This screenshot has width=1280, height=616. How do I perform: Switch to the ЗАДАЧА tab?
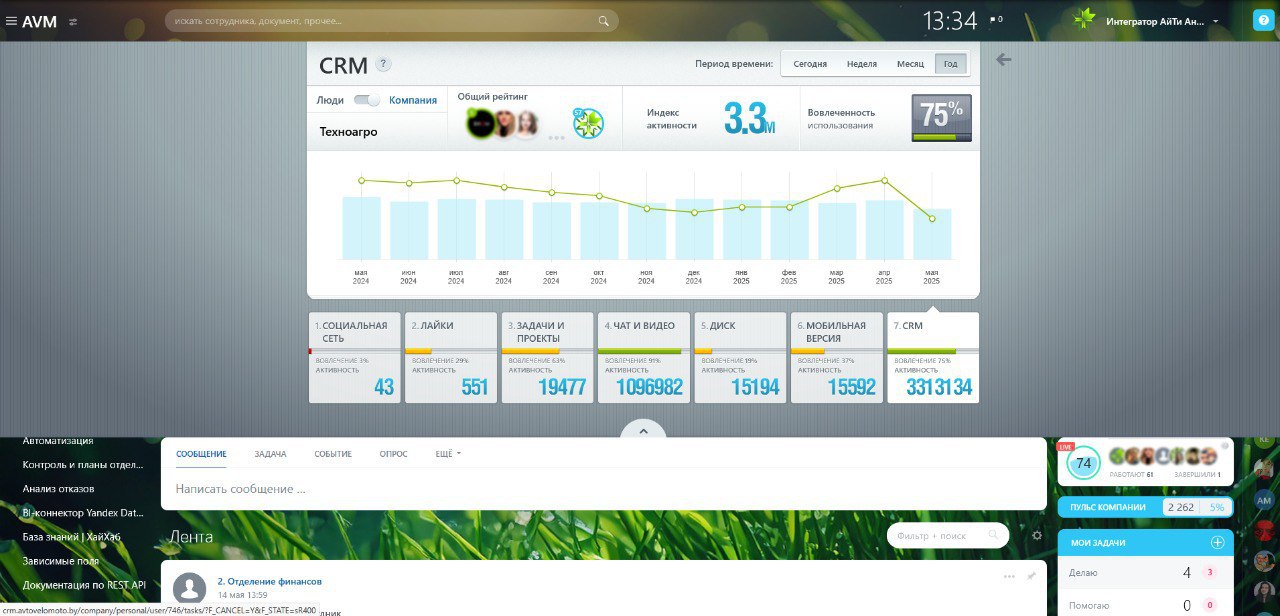click(x=271, y=454)
